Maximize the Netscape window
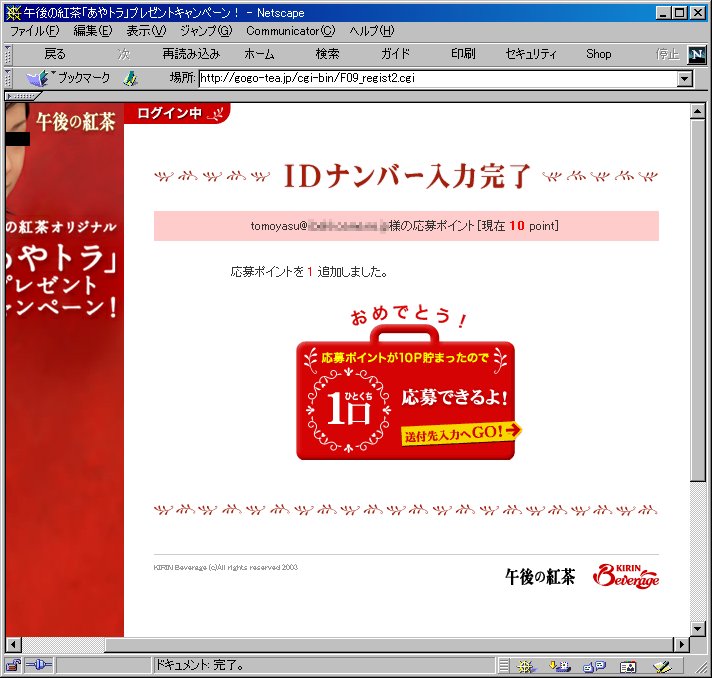The height and width of the screenshot is (678, 712). click(679, 13)
